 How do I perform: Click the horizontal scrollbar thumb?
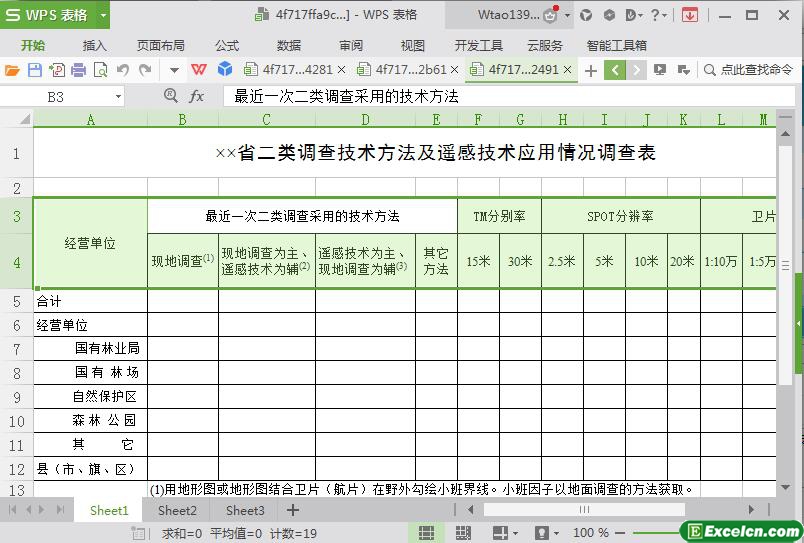(x=584, y=510)
